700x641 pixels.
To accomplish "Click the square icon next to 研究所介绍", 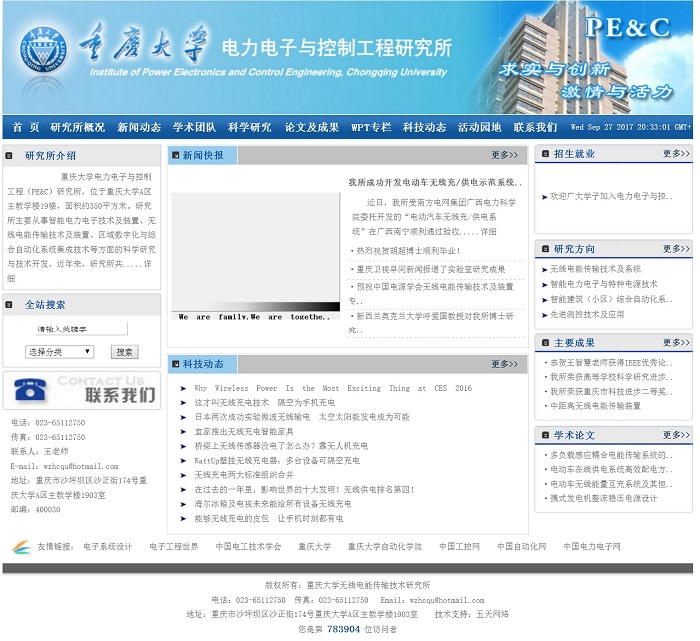I will (x=8, y=156).
